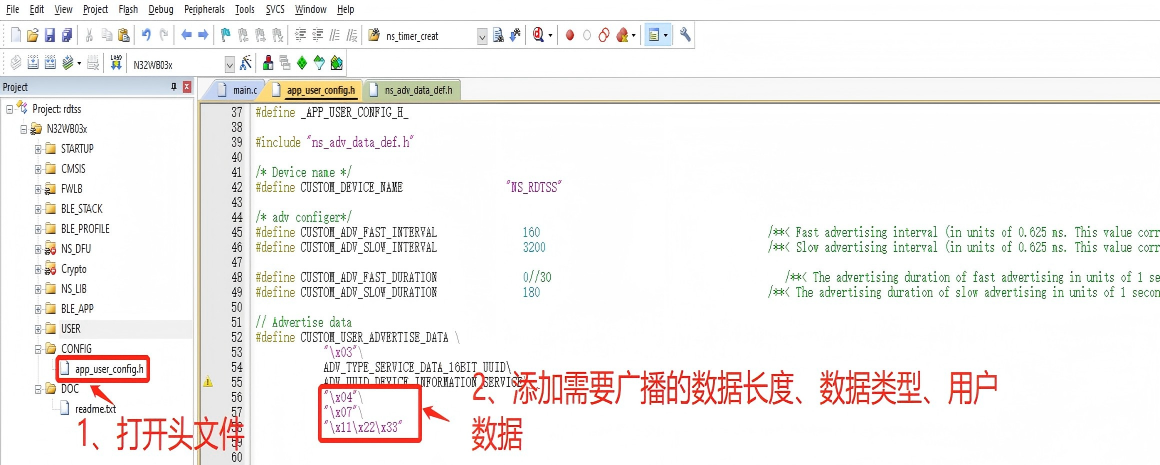The height and width of the screenshot is (465, 1160).
Task: Close the Project panel
Action: point(187,87)
